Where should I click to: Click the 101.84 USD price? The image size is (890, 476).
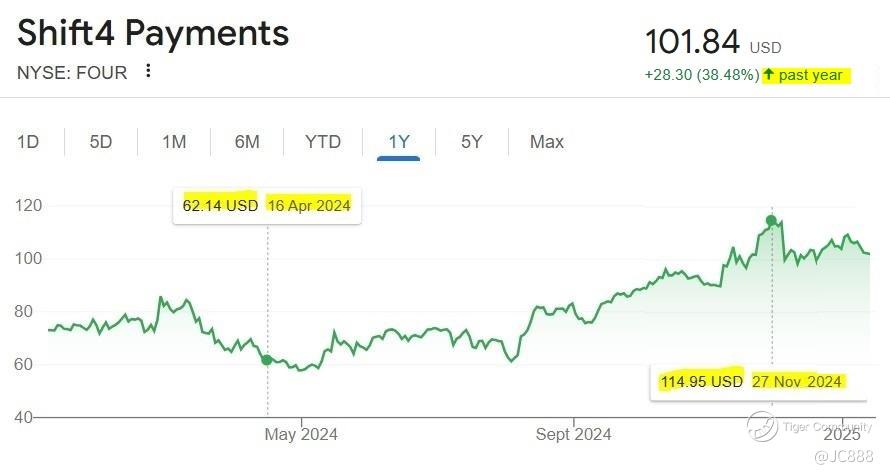713,42
